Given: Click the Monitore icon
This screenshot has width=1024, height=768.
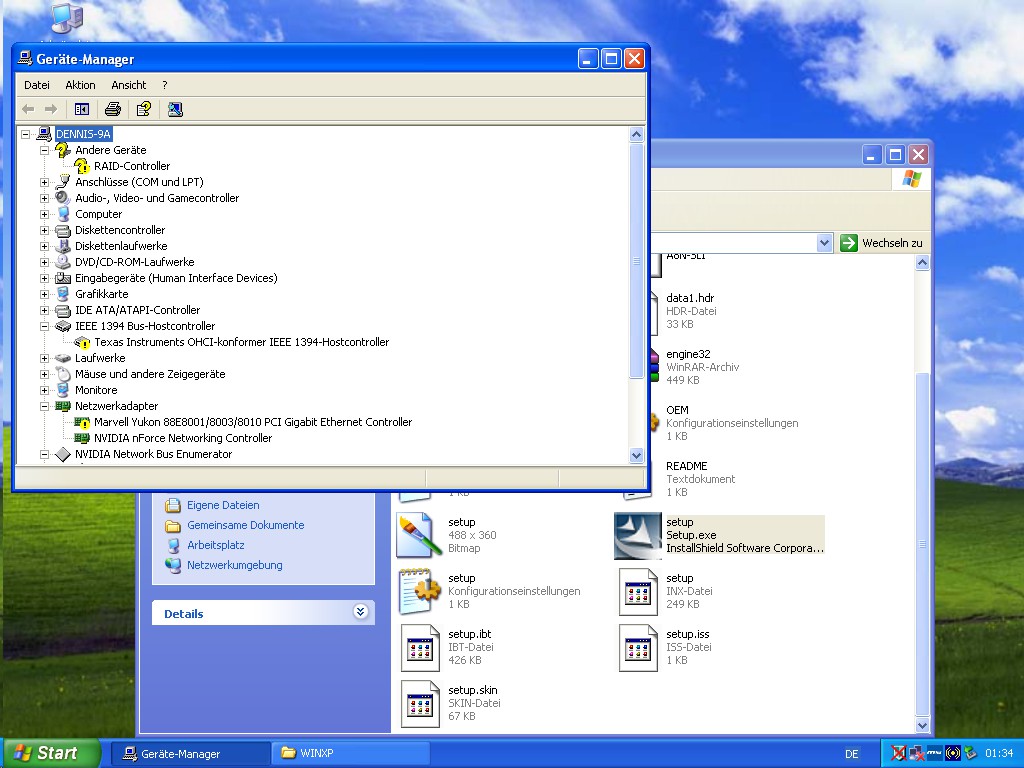Looking at the screenshot, I should click(63, 390).
